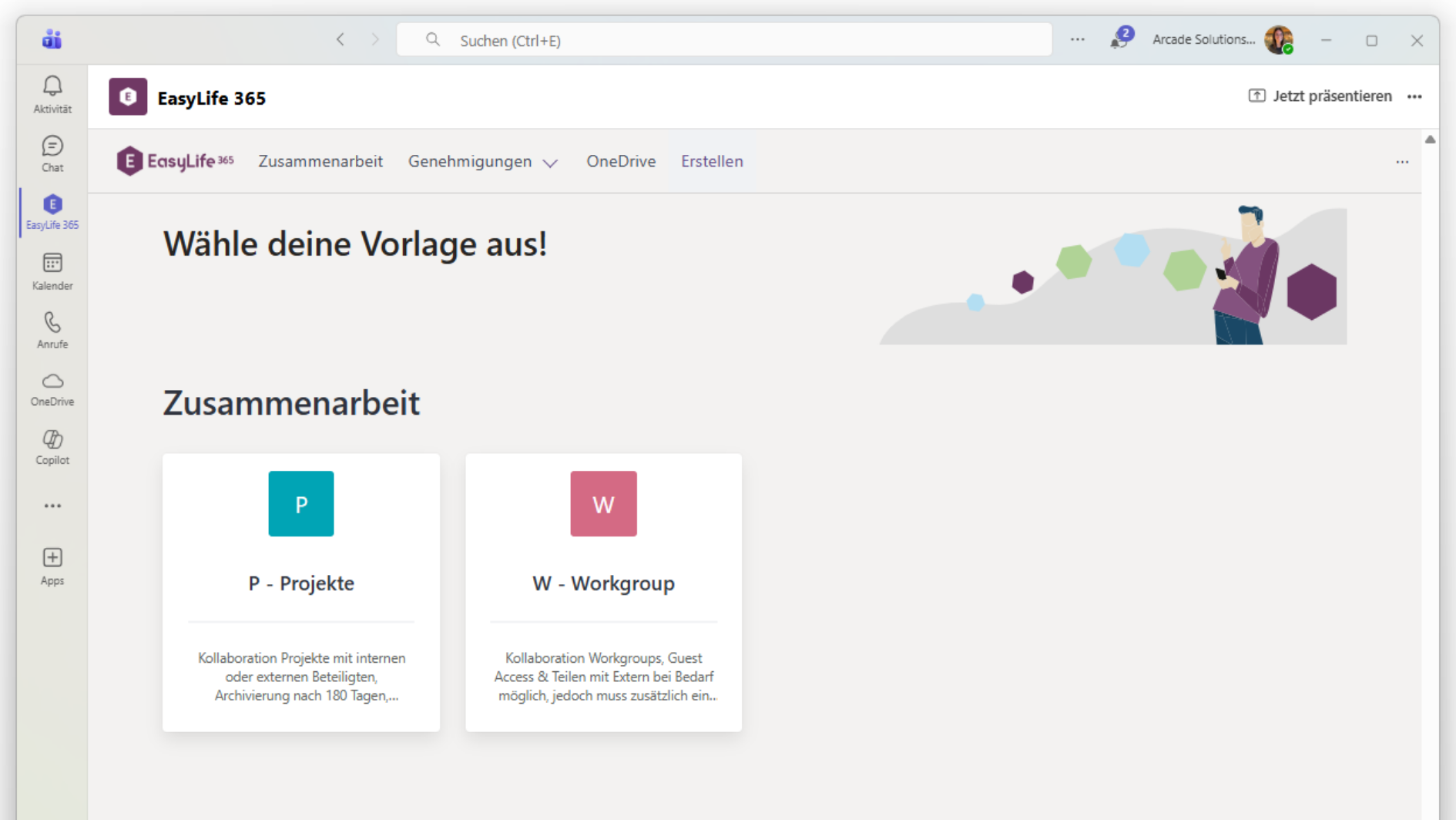This screenshot has width=1456, height=820.
Task: Open the Apps store icon
Action: pyautogui.click(x=52, y=566)
